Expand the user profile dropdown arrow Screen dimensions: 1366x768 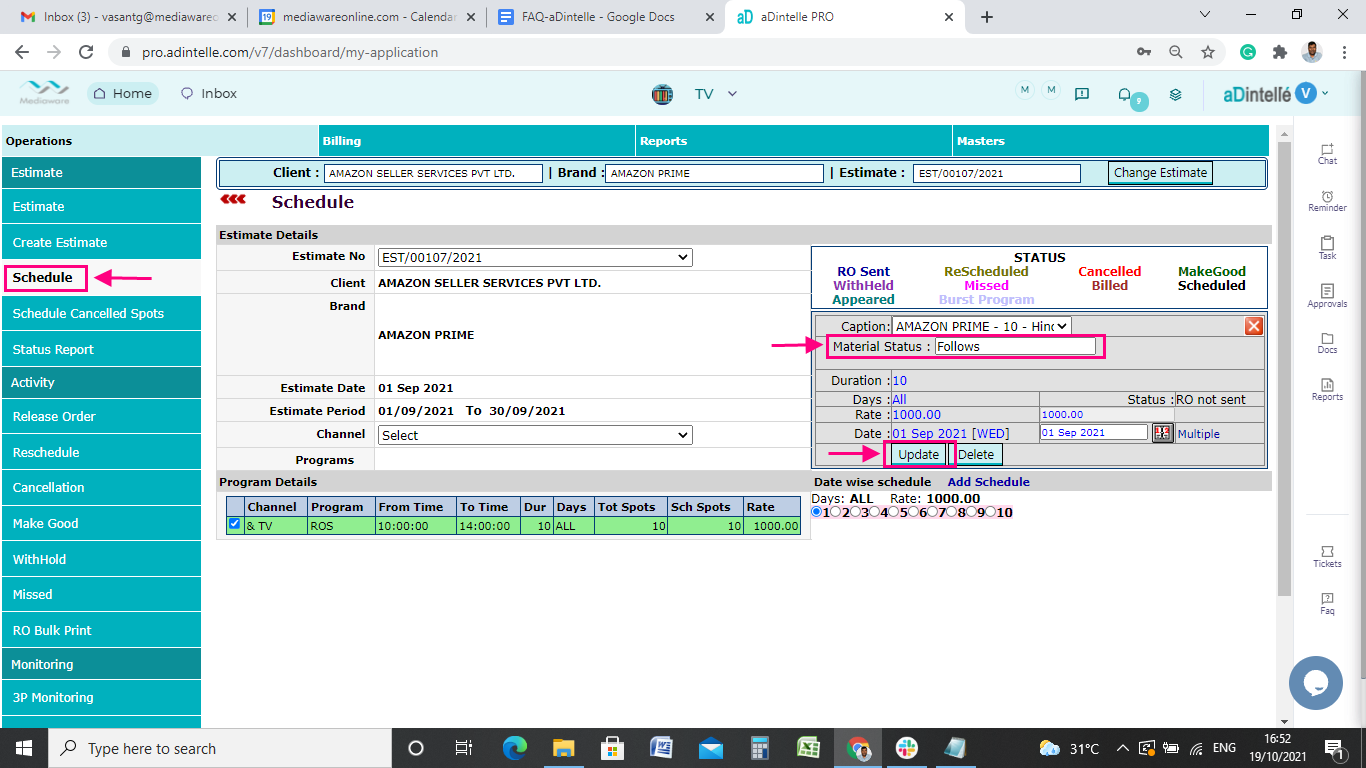pos(1325,93)
